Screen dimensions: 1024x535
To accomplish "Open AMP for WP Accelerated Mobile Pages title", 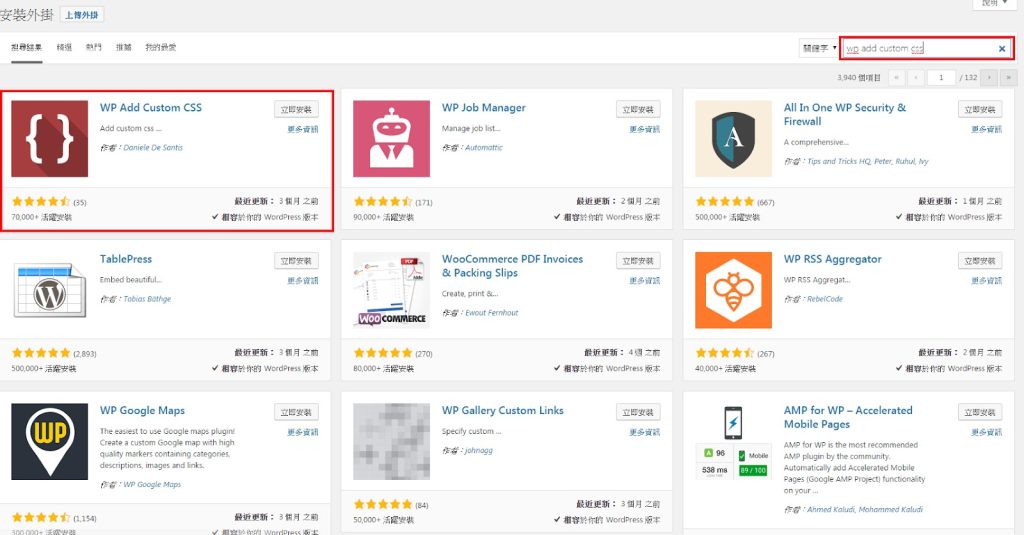I will tap(848, 417).
